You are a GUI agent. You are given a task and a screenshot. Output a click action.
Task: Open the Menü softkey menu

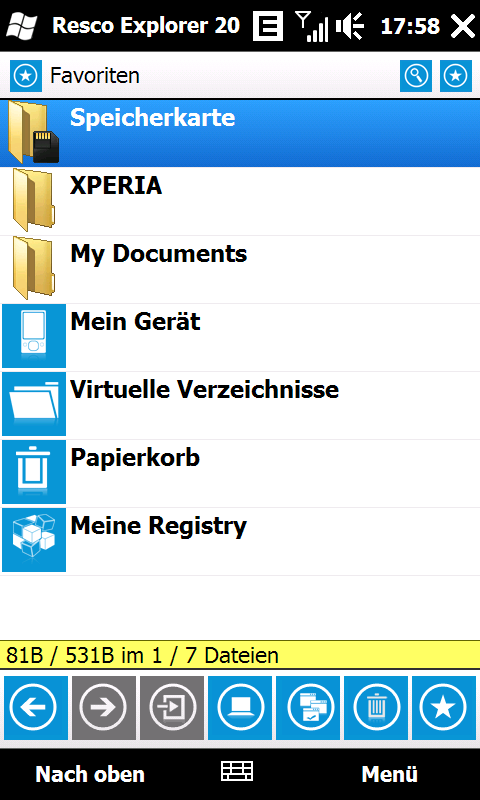(x=390, y=774)
